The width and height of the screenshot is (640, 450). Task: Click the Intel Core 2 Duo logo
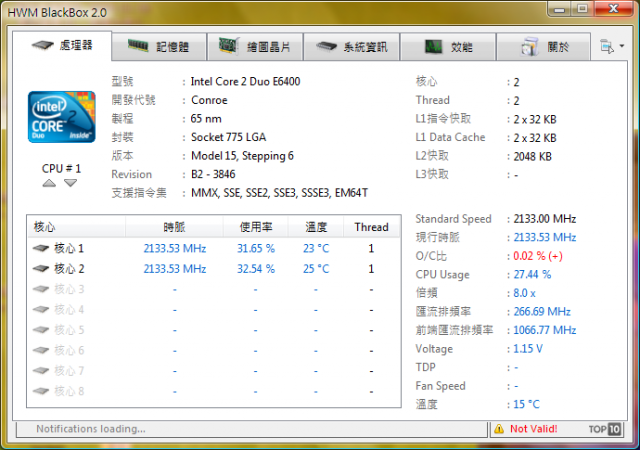pos(62,117)
